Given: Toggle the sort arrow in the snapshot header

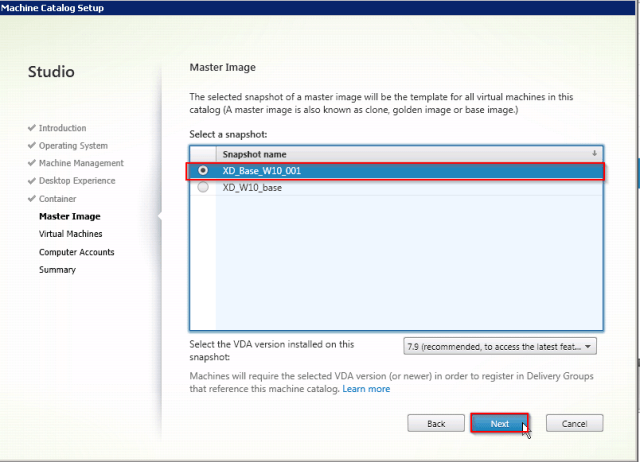Looking at the screenshot, I should (x=595, y=154).
